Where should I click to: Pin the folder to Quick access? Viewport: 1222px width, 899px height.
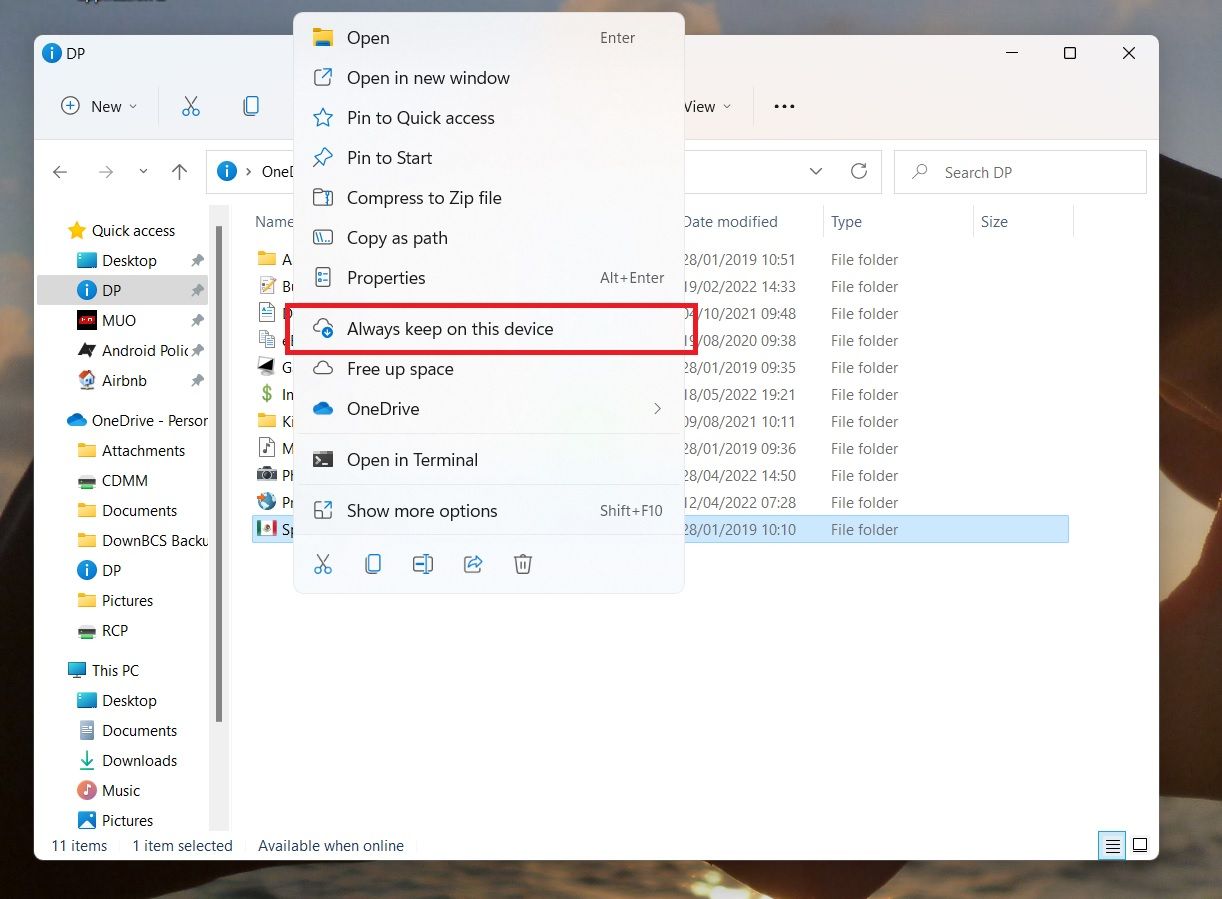420,117
